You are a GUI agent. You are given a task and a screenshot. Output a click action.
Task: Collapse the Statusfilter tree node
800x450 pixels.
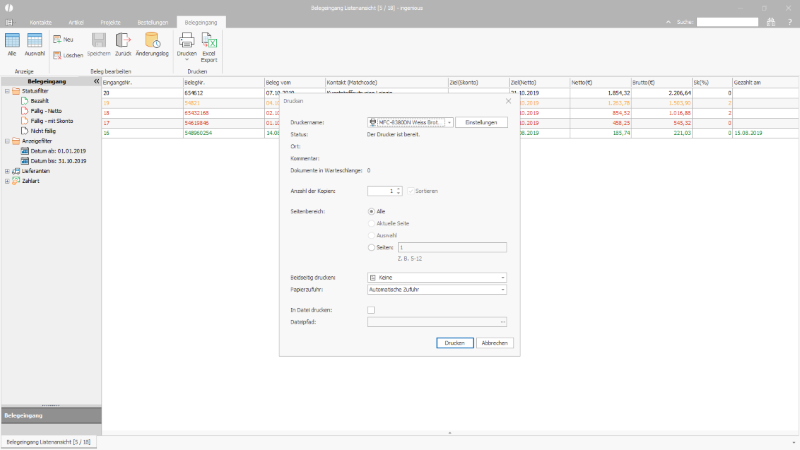coord(7,91)
